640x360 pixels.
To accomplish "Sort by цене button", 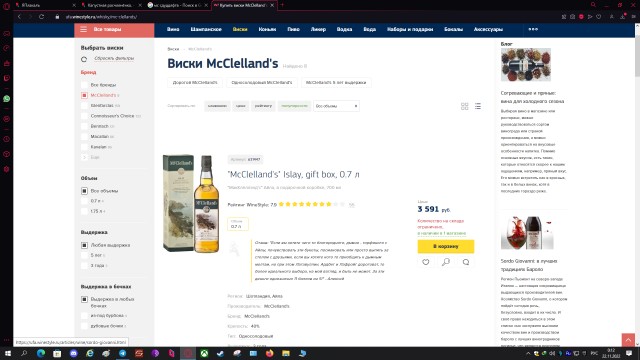I will [x=241, y=106].
